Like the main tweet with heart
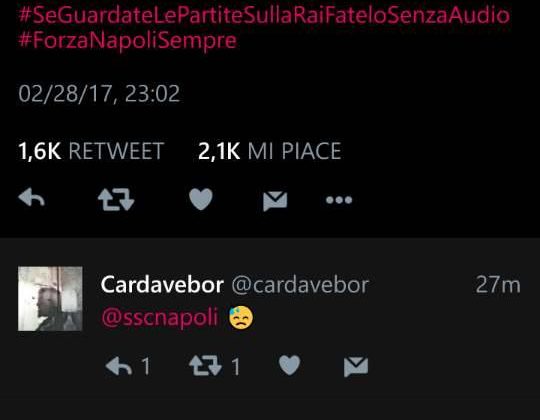 point(201,199)
